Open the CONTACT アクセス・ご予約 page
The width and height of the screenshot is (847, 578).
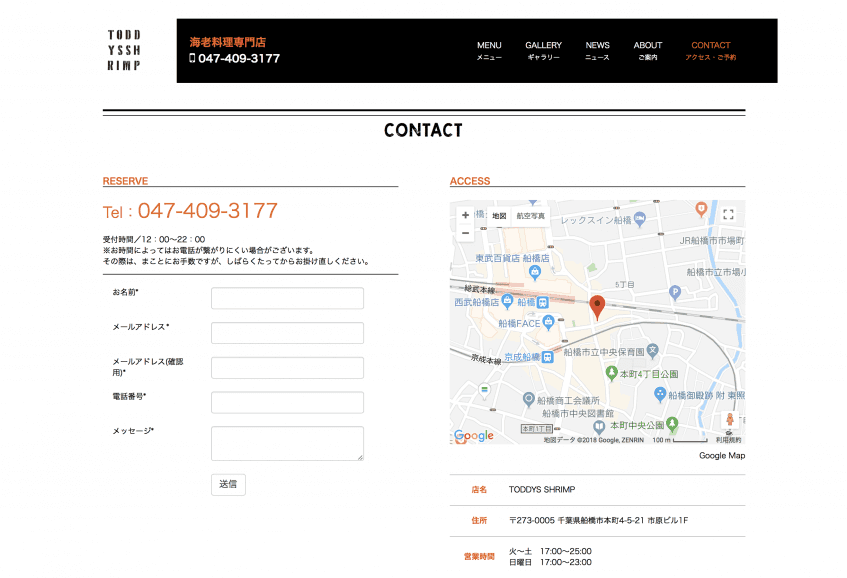click(x=710, y=51)
